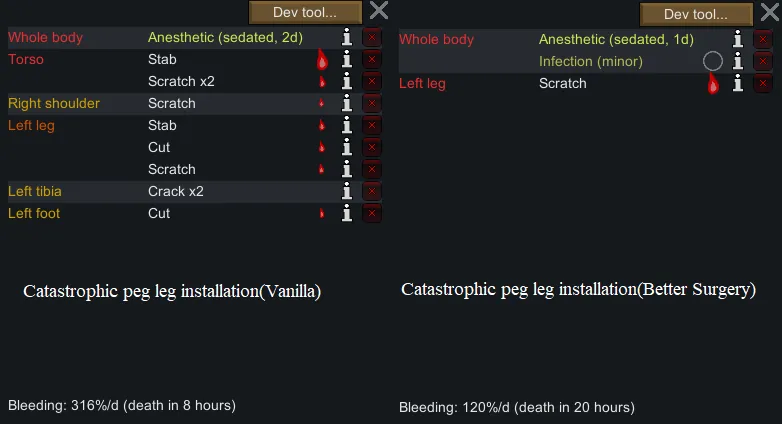Open Dev tool in Vanilla panel
This screenshot has height=424, width=782.
click(x=305, y=12)
